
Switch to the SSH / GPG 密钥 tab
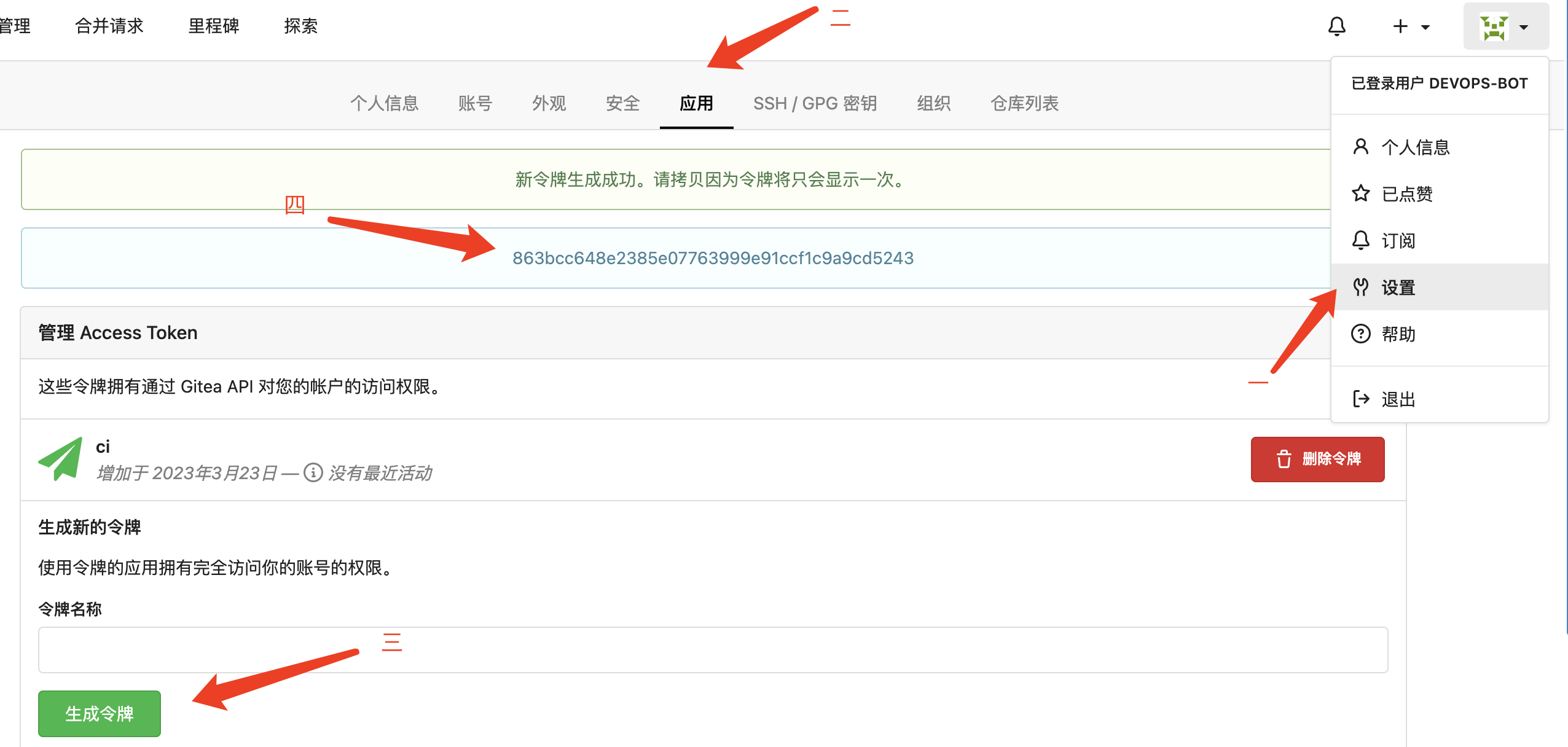(815, 103)
